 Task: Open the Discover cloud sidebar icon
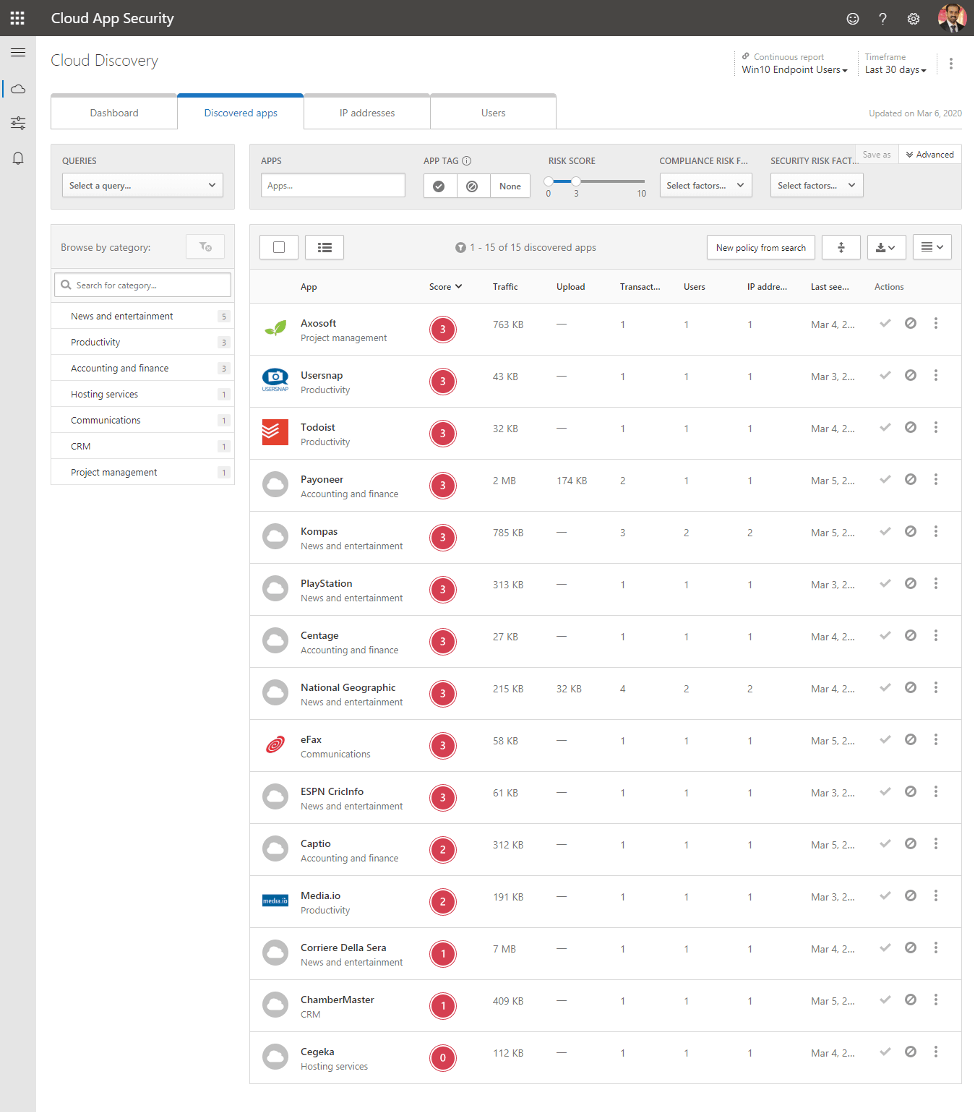[18, 89]
